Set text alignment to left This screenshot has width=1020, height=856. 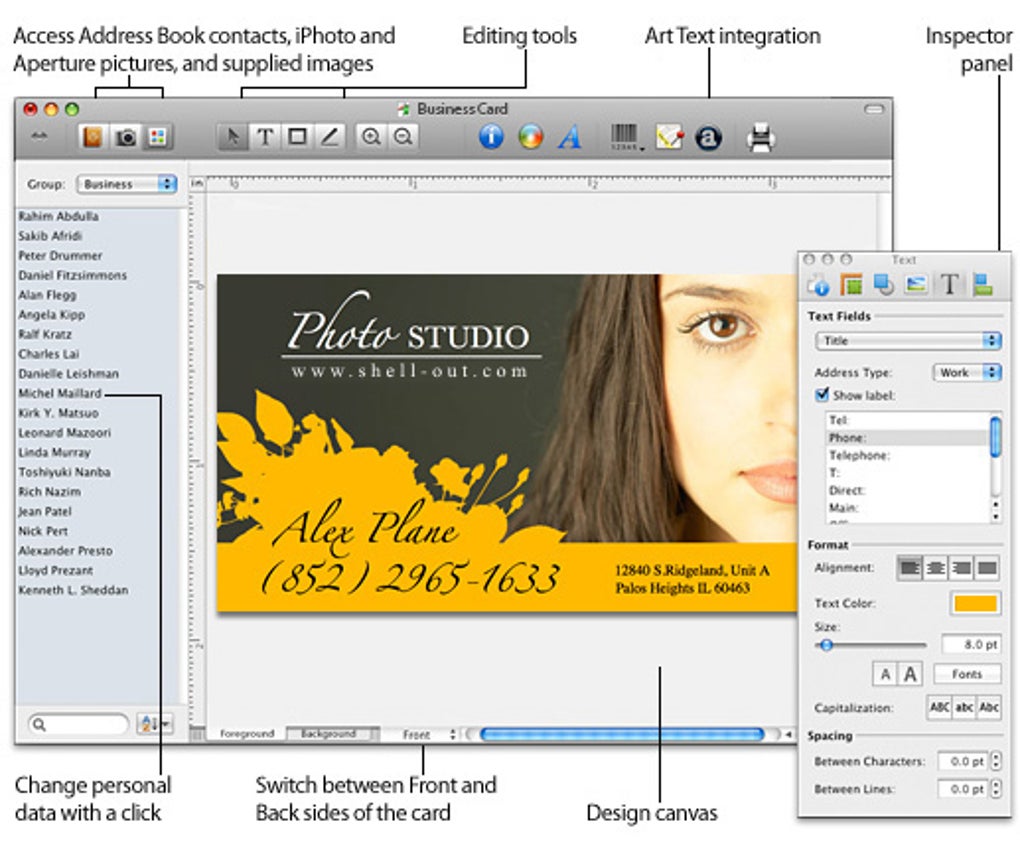[x=909, y=568]
